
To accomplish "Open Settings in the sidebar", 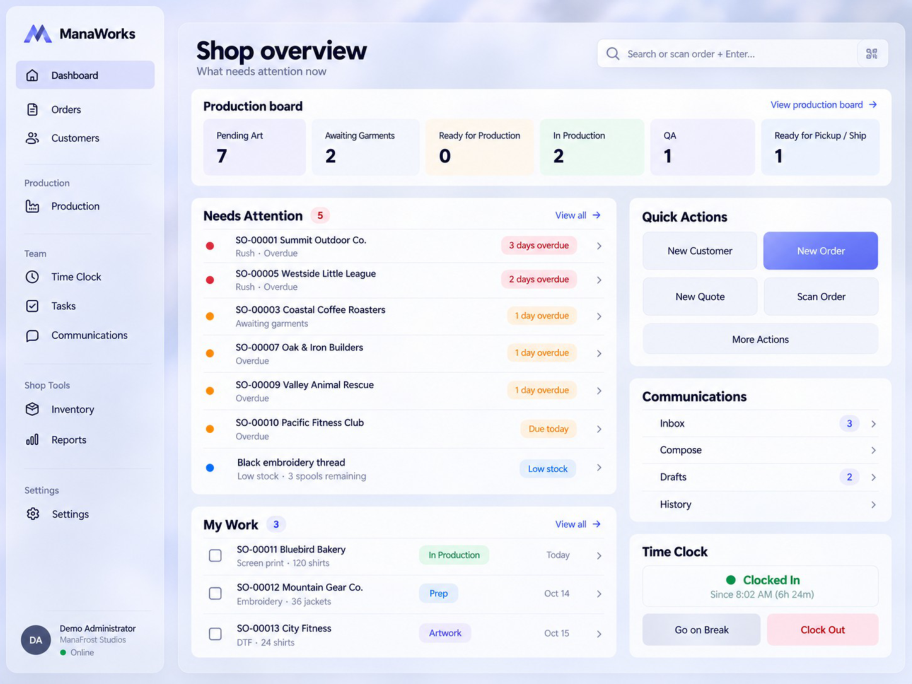I will pyautogui.click(x=85, y=514).
